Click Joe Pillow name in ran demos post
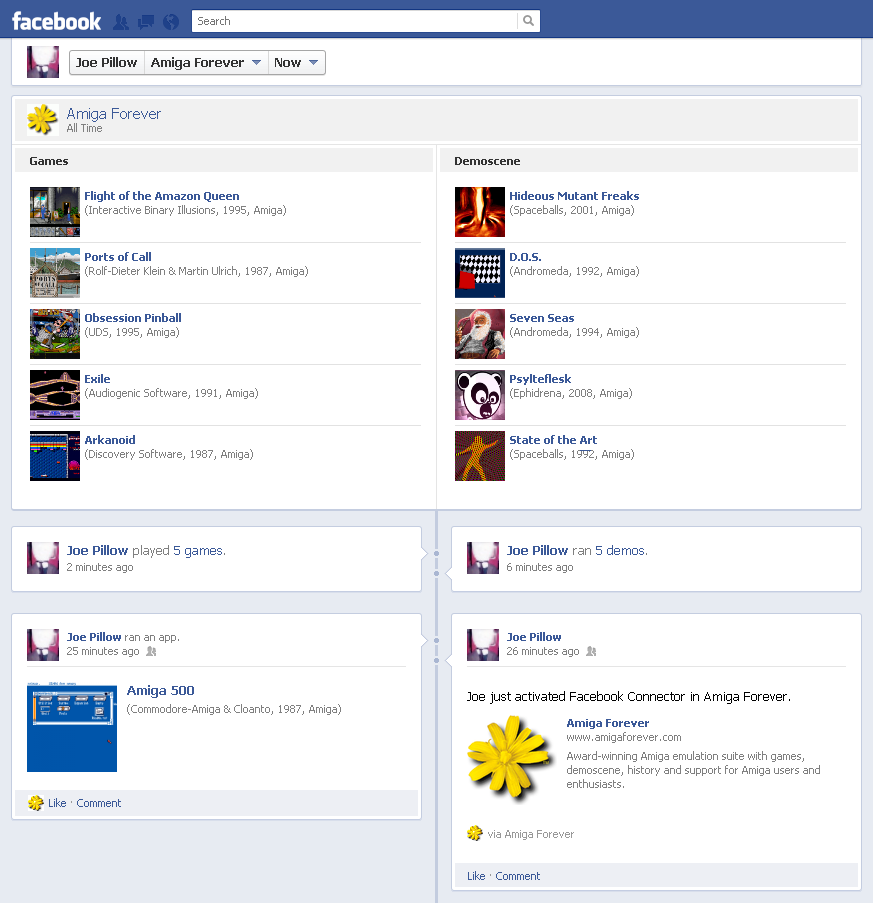873x903 pixels. click(x=537, y=551)
